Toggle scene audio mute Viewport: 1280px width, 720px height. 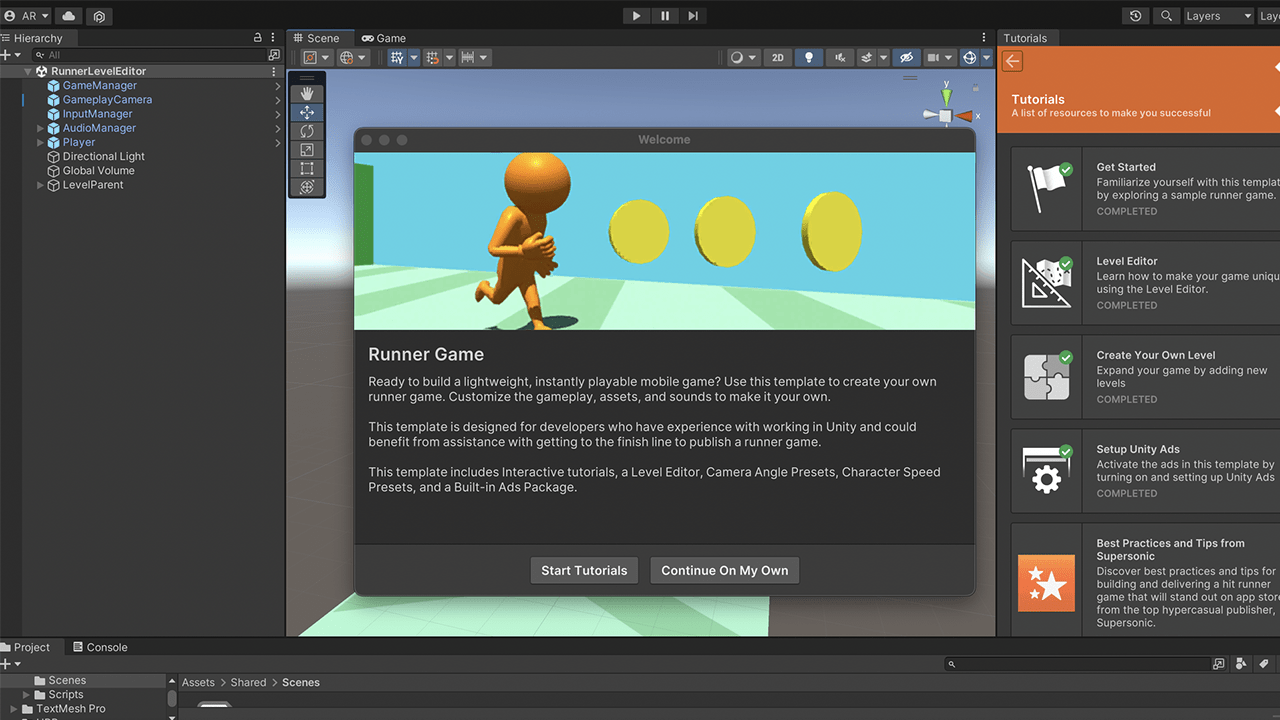(840, 58)
